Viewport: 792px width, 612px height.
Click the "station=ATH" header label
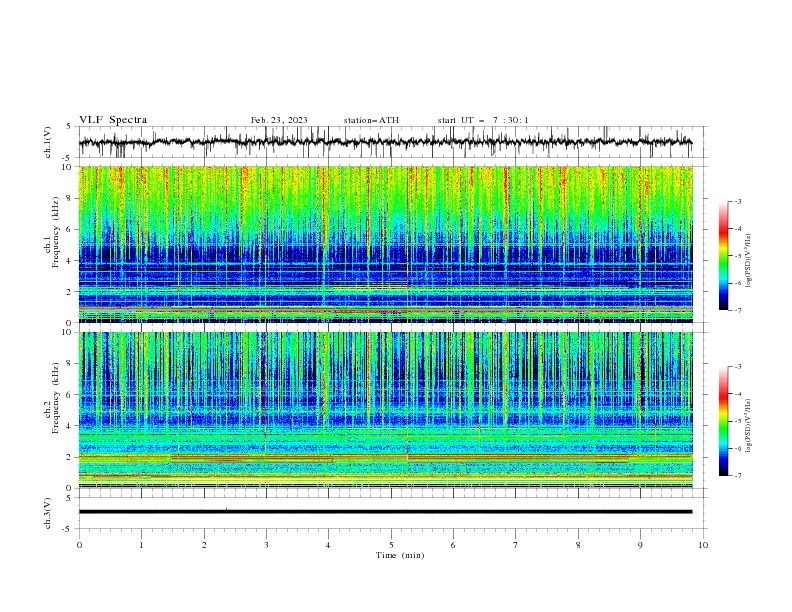point(371,120)
